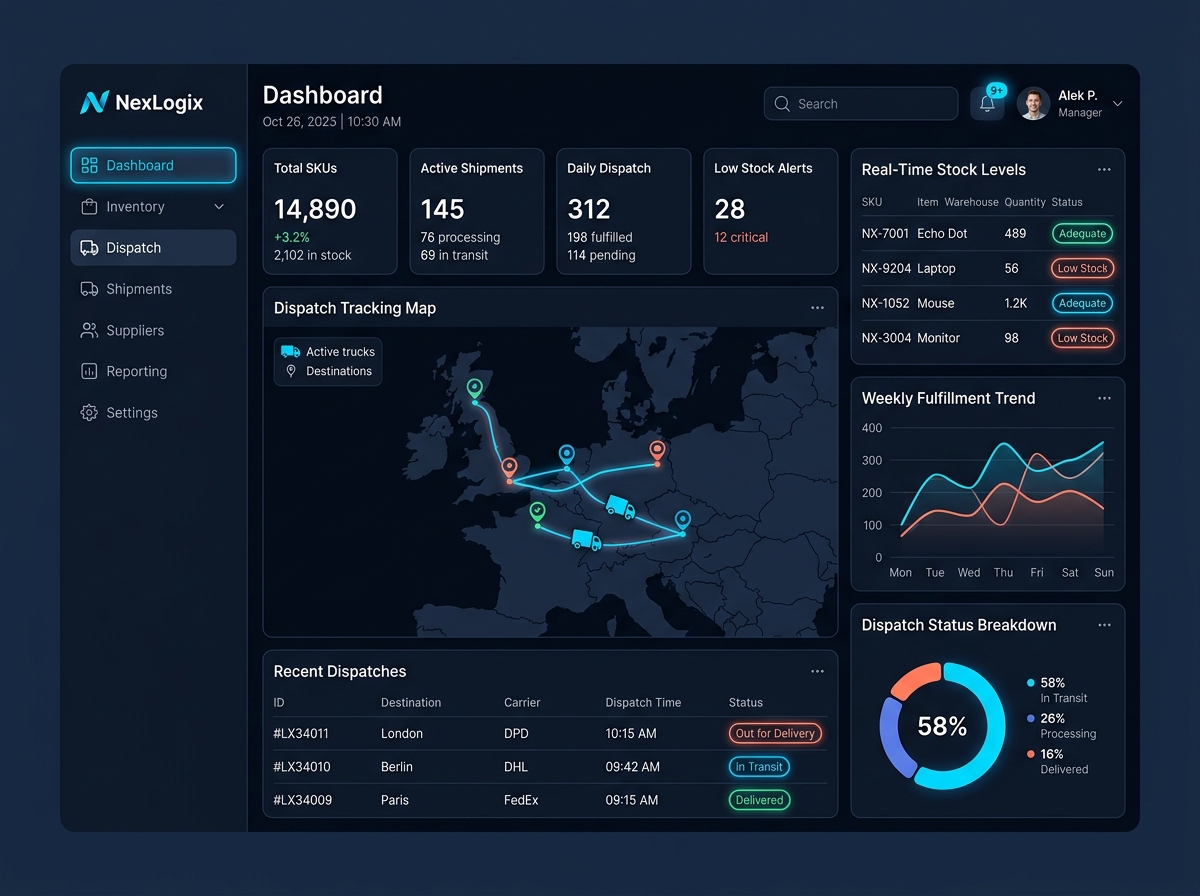Open the Shipments menu item
The height and width of the screenshot is (896, 1200).
[x=153, y=289]
